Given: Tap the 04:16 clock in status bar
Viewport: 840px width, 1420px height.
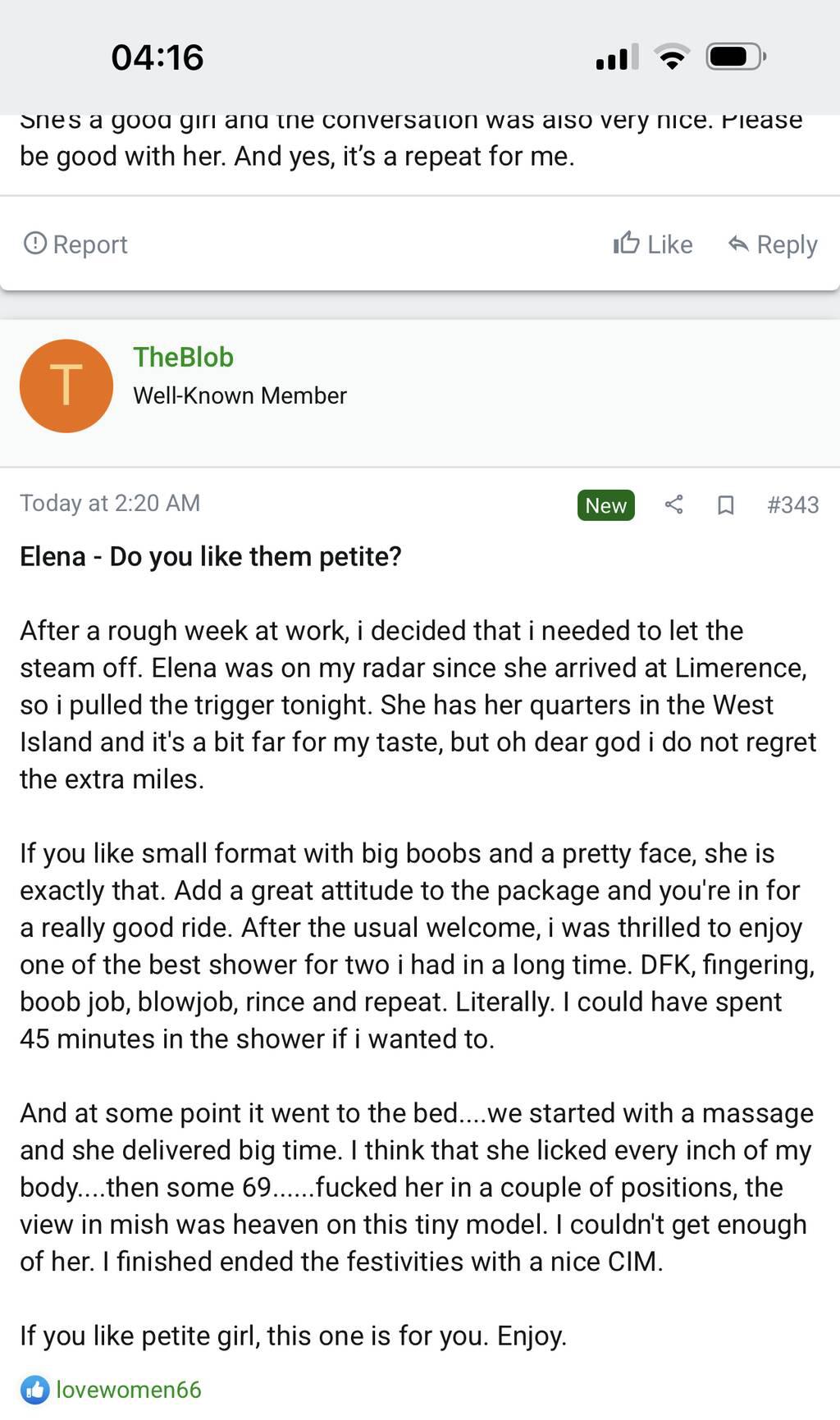Looking at the screenshot, I should coord(157,57).
